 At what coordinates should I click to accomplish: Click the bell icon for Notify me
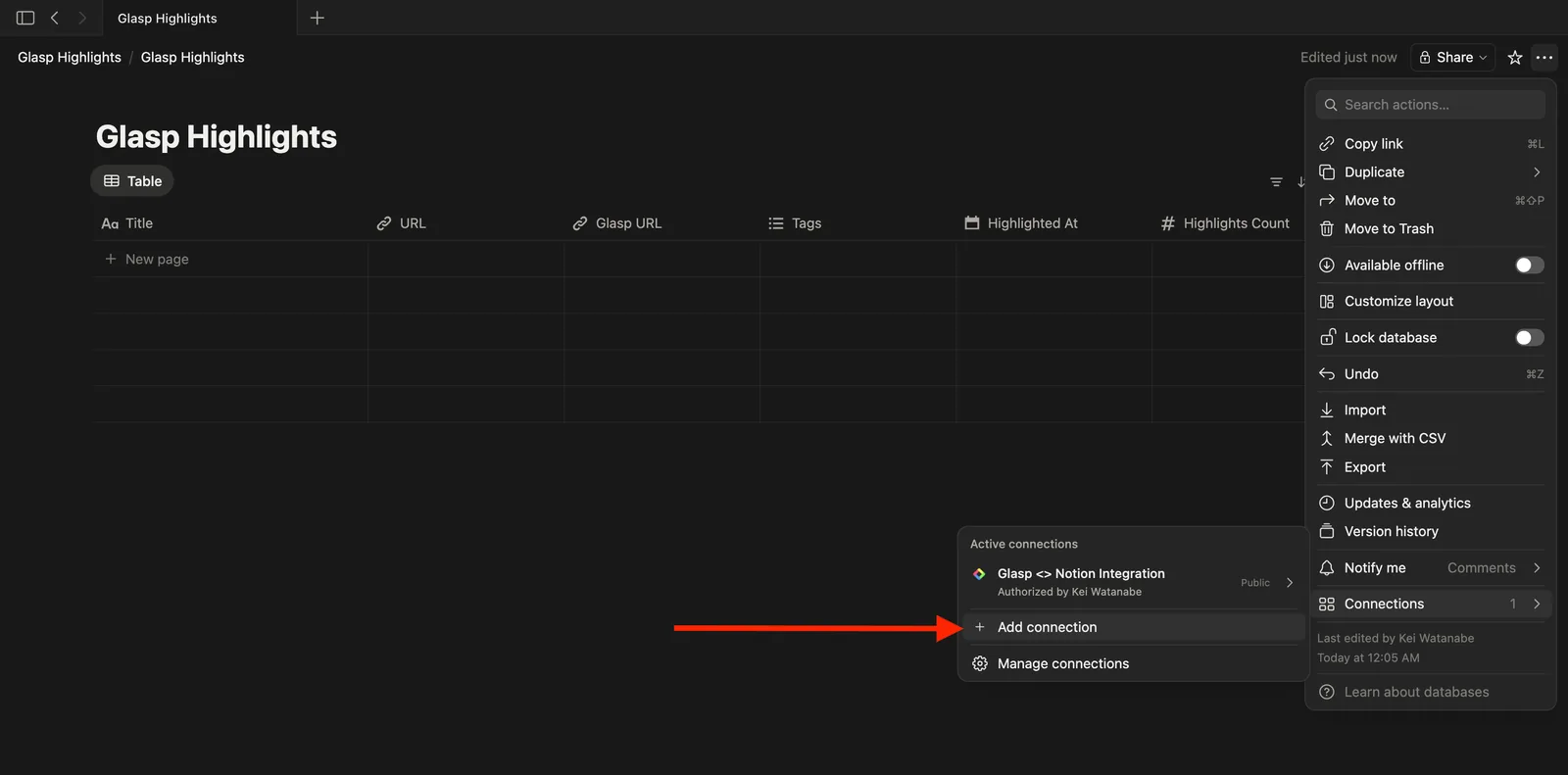[x=1327, y=568]
